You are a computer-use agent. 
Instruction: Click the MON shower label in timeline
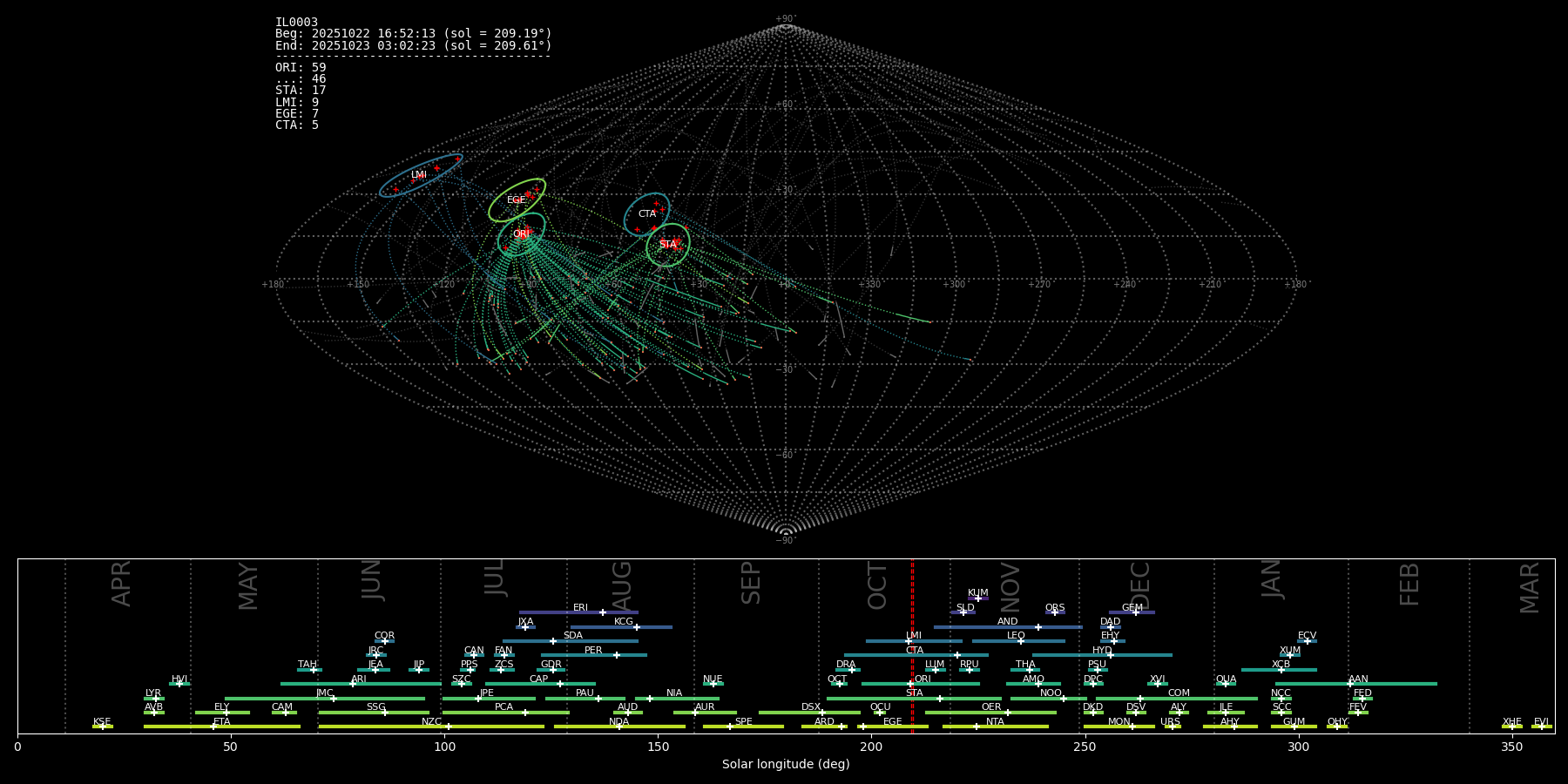coord(1119,722)
